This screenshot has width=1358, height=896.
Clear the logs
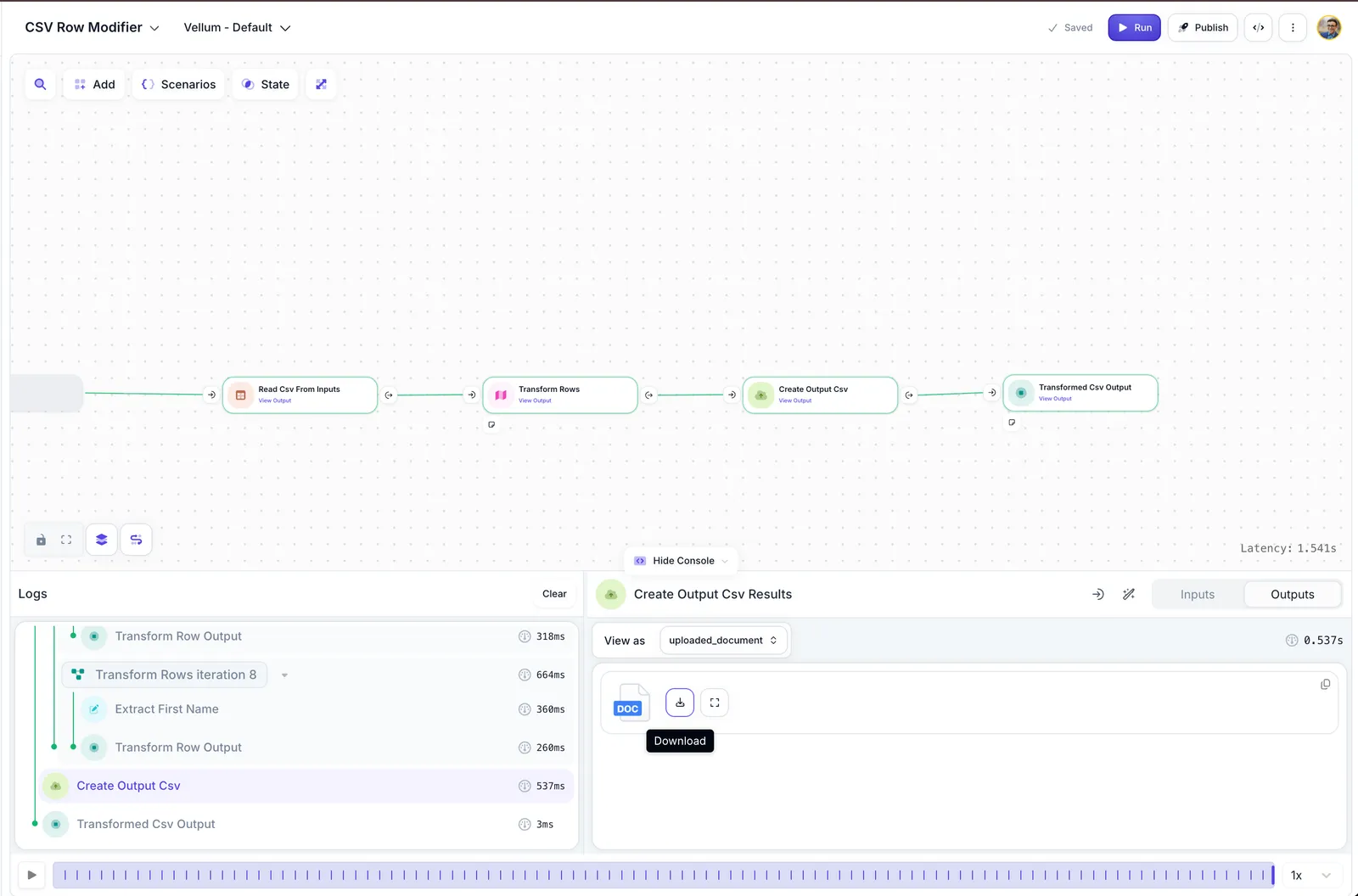pyautogui.click(x=554, y=594)
